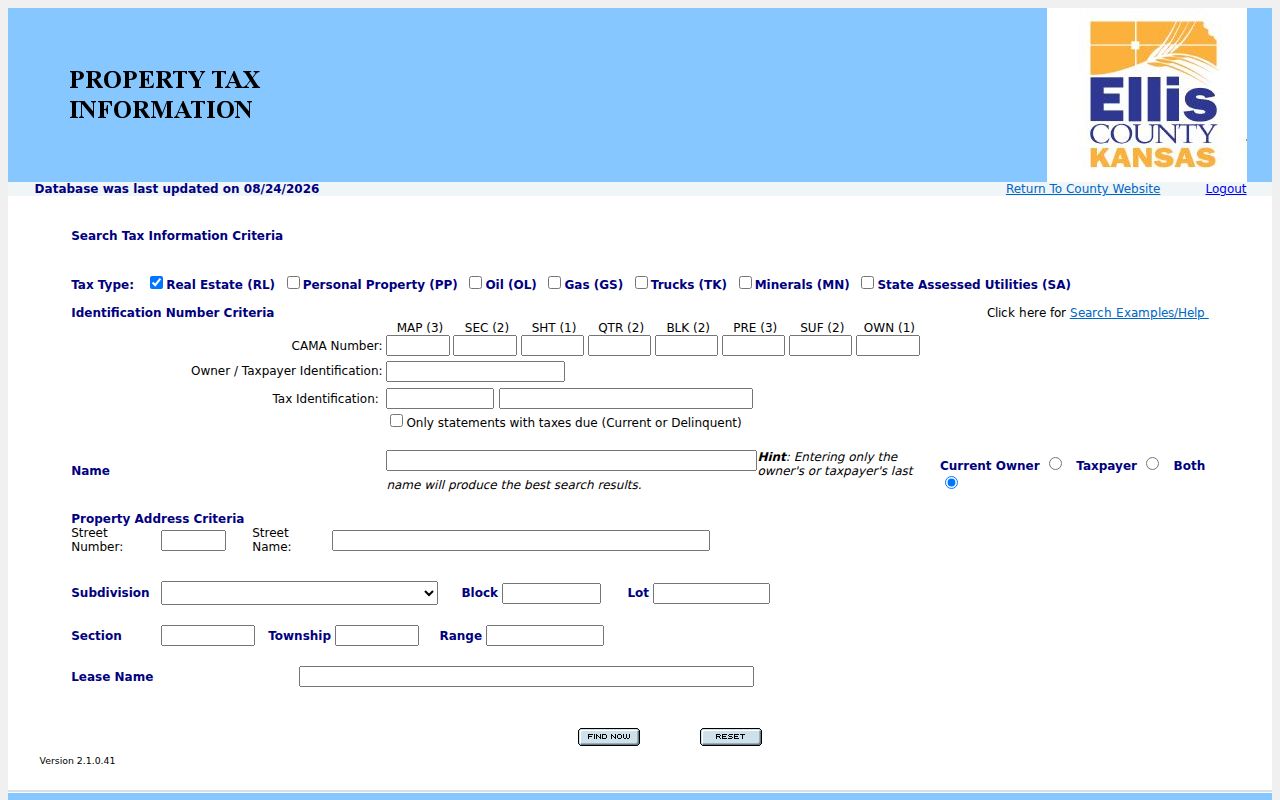This screenshot has width=1280, height=800.
Task: Check the Minerals (MN) tax type
Action: [745, 283]
